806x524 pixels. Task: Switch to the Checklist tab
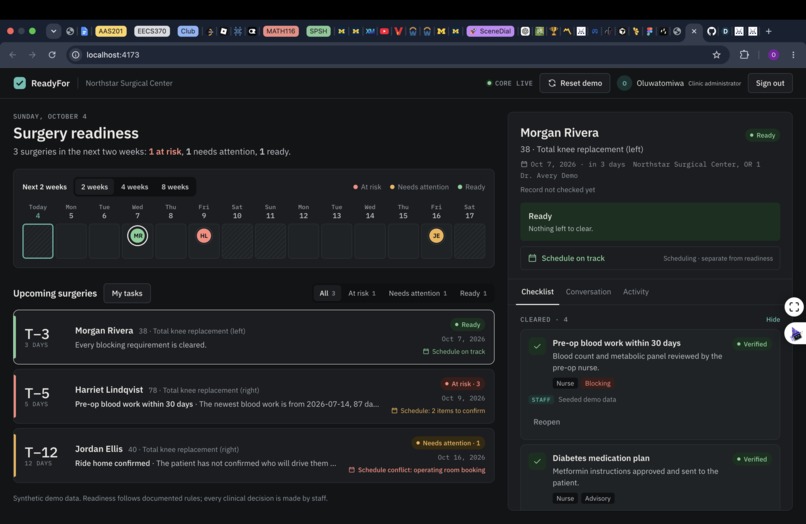[537, 292]
